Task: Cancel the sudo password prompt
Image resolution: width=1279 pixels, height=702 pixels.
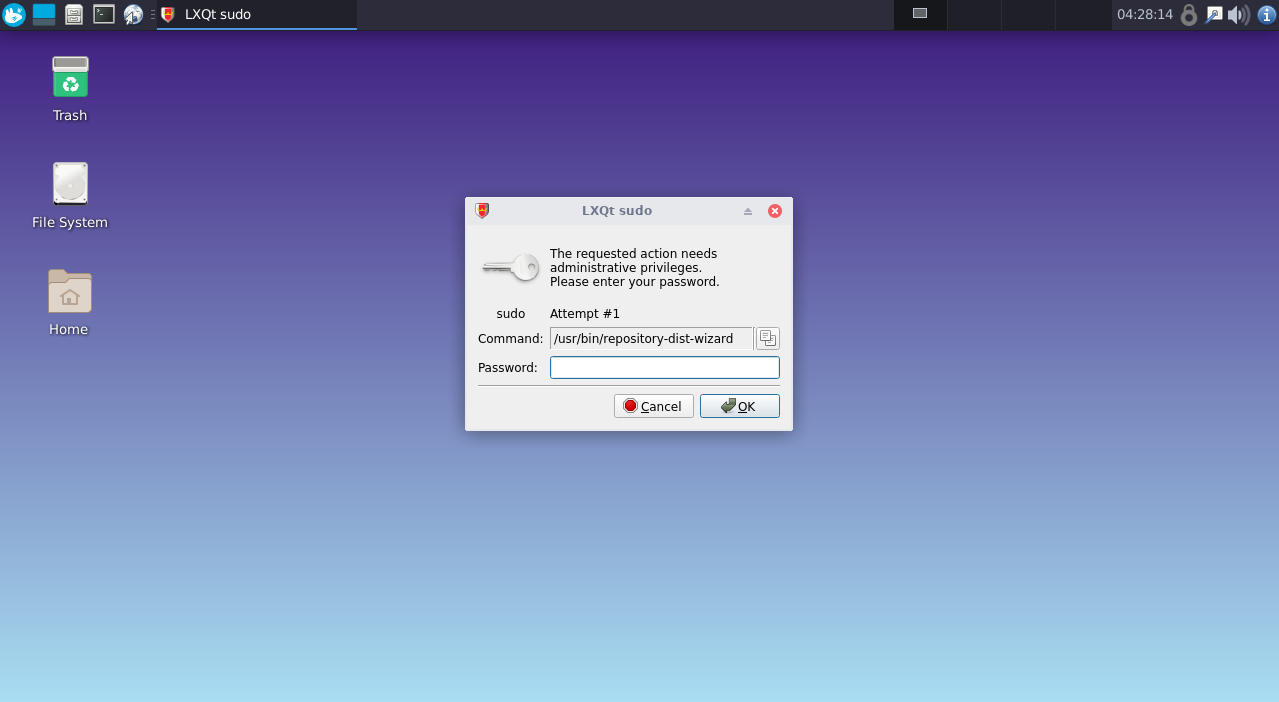Action: coord(653,406)
